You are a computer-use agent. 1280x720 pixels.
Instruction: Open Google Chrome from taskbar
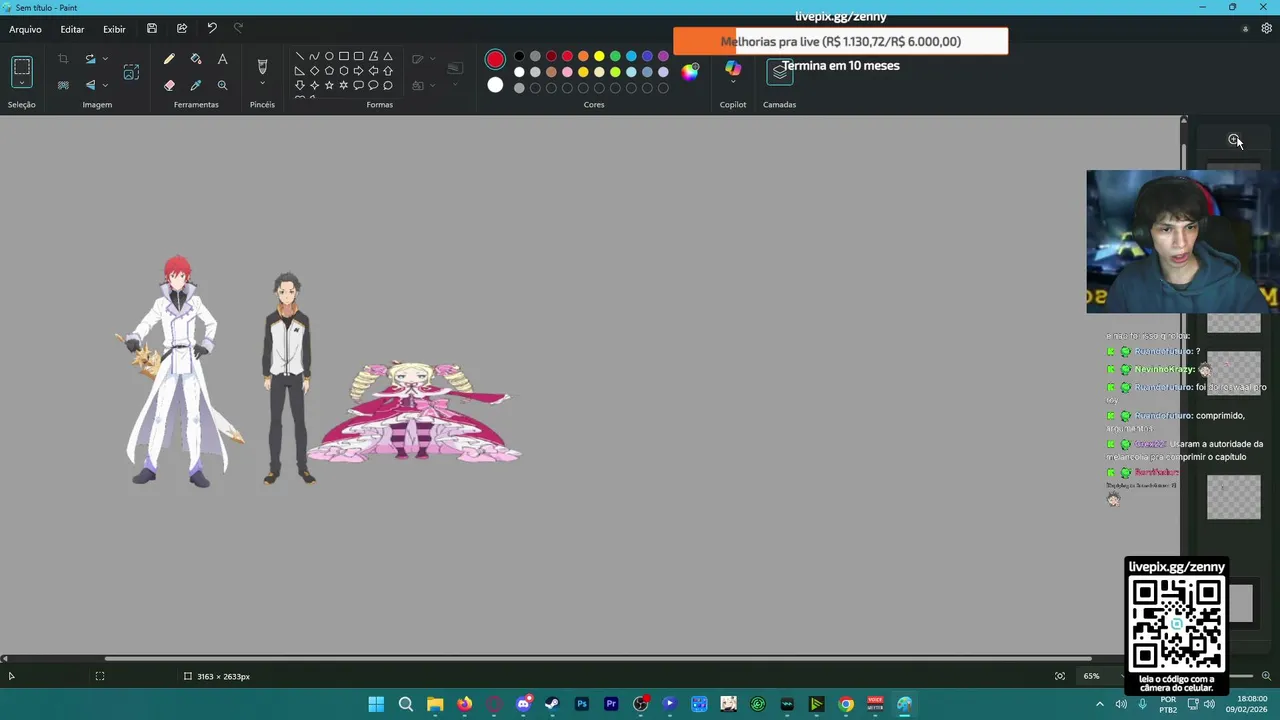tap(846, 704)
